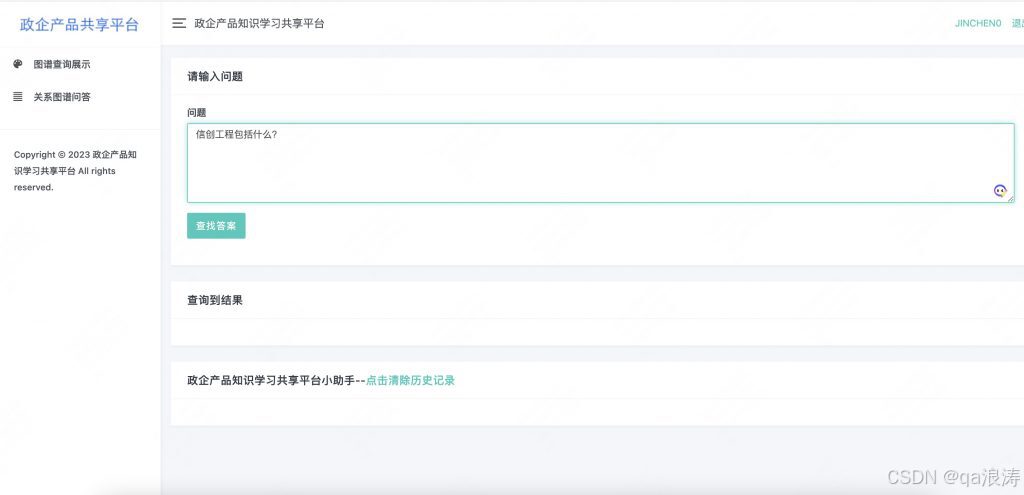Click the 请输入问题 panel heading
The image size is (1024, 495).
pyautogui.click(x=215, y=76)
